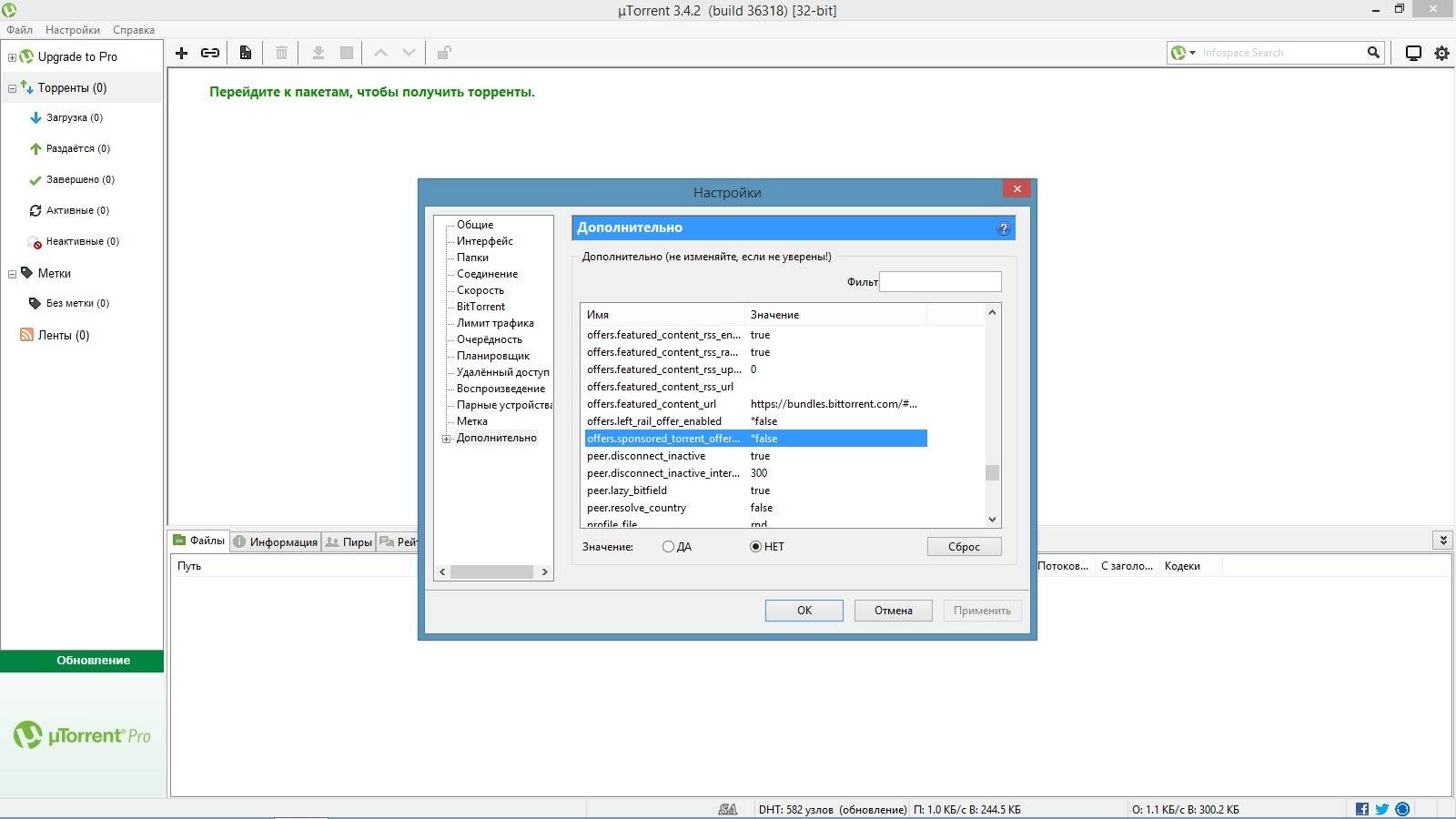Click the search magnifier icon

[1373, 53]
